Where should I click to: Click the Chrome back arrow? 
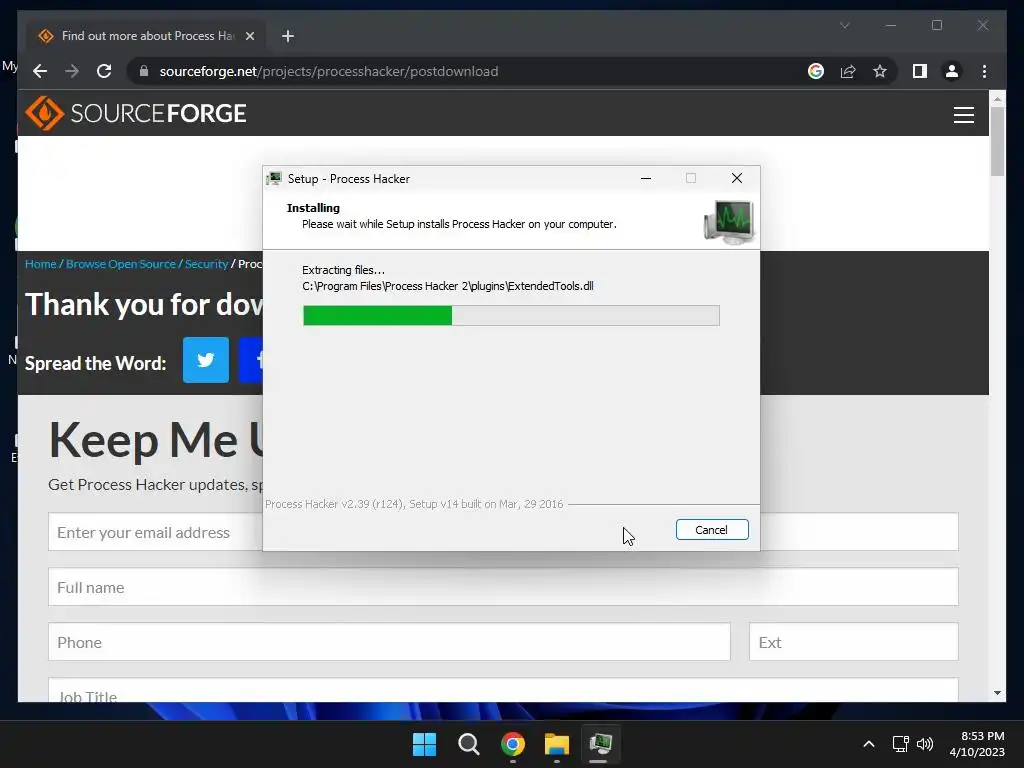pyautogui.click(x=40, y=71)
